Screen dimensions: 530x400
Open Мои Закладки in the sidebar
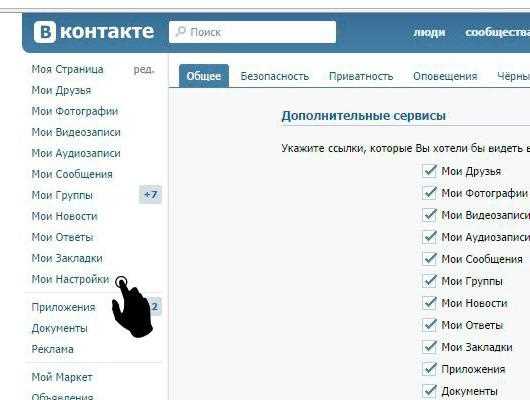point(67,258)
